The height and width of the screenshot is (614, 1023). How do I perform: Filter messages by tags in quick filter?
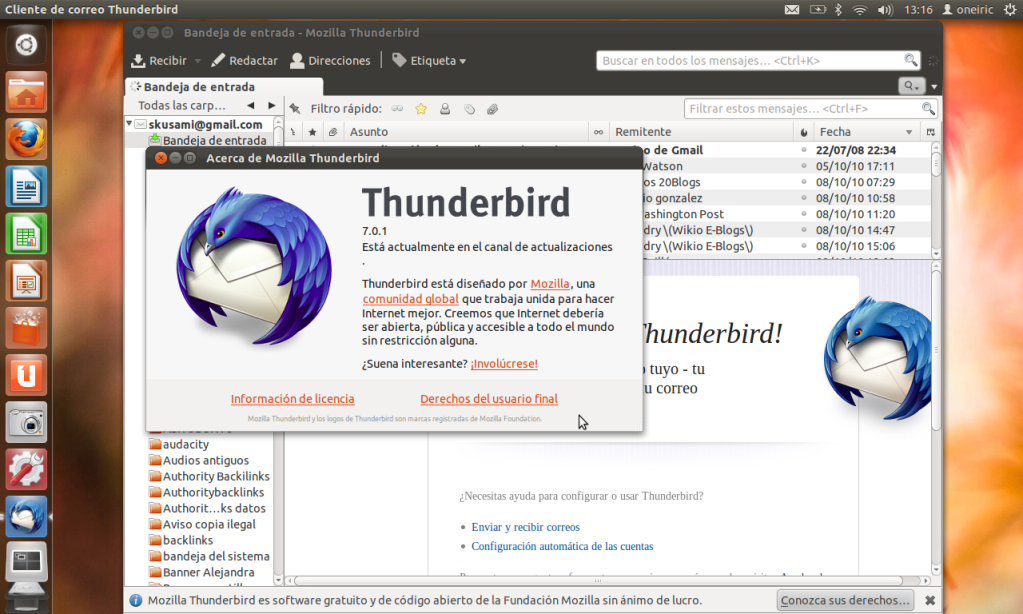tap(469, 109)
